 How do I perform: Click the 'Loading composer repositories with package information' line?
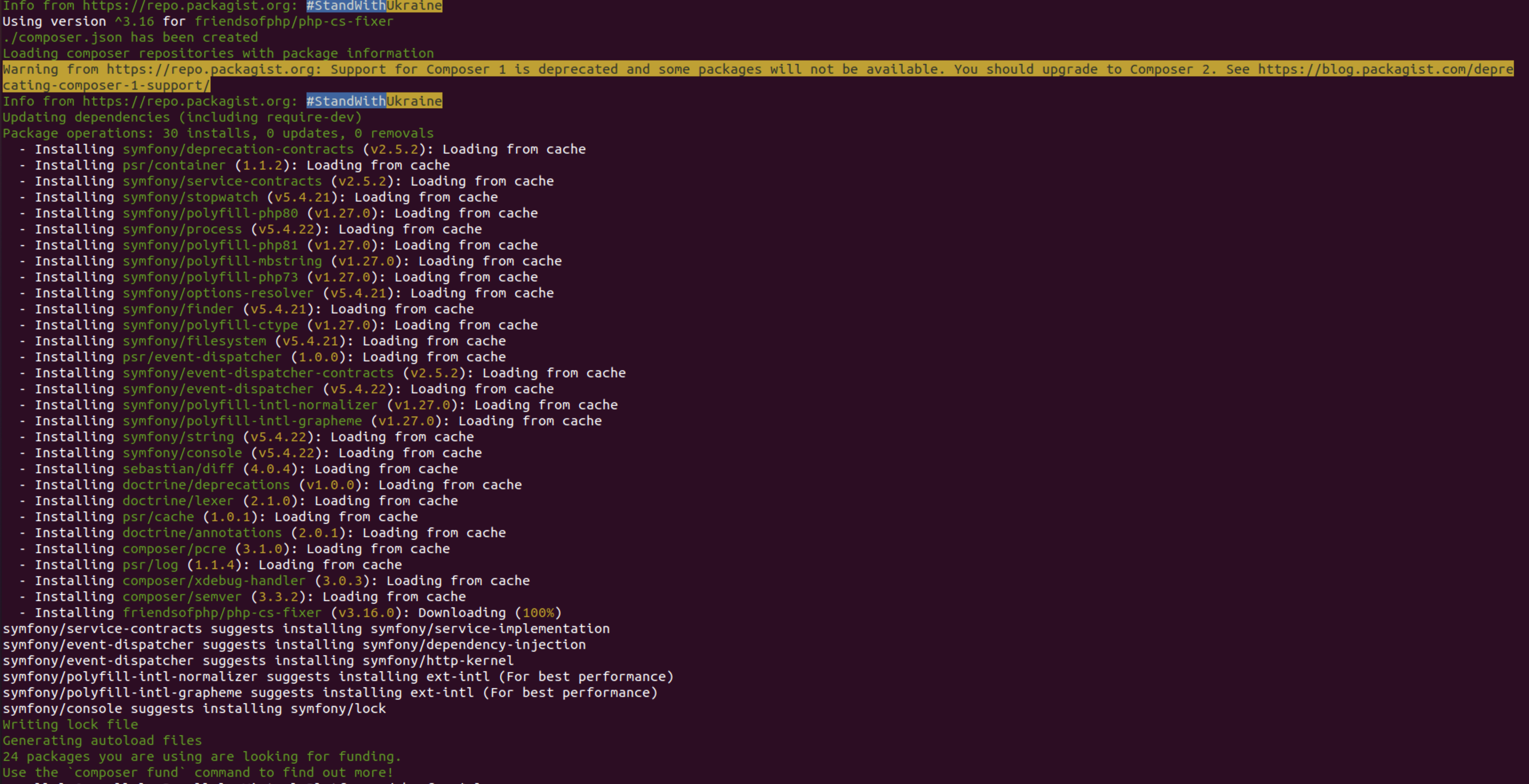218,53
